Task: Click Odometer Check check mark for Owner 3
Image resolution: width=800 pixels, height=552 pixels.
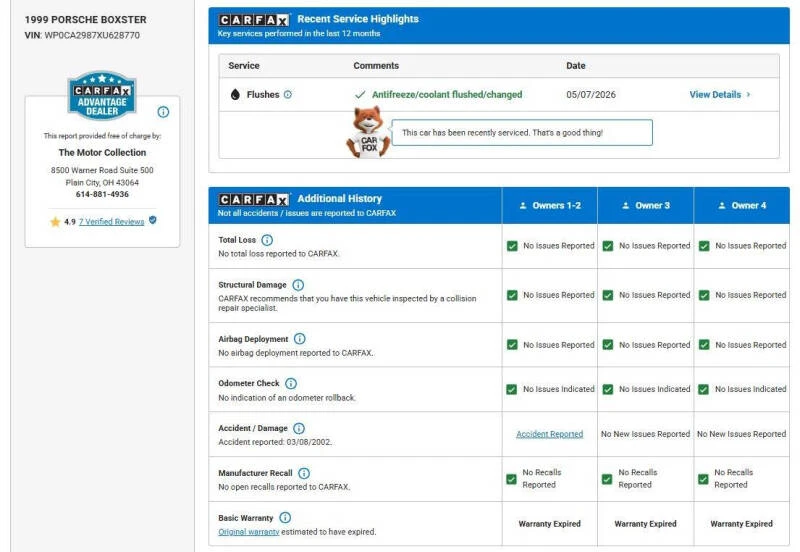Action: pyautogui.click(x=608, y=389)
